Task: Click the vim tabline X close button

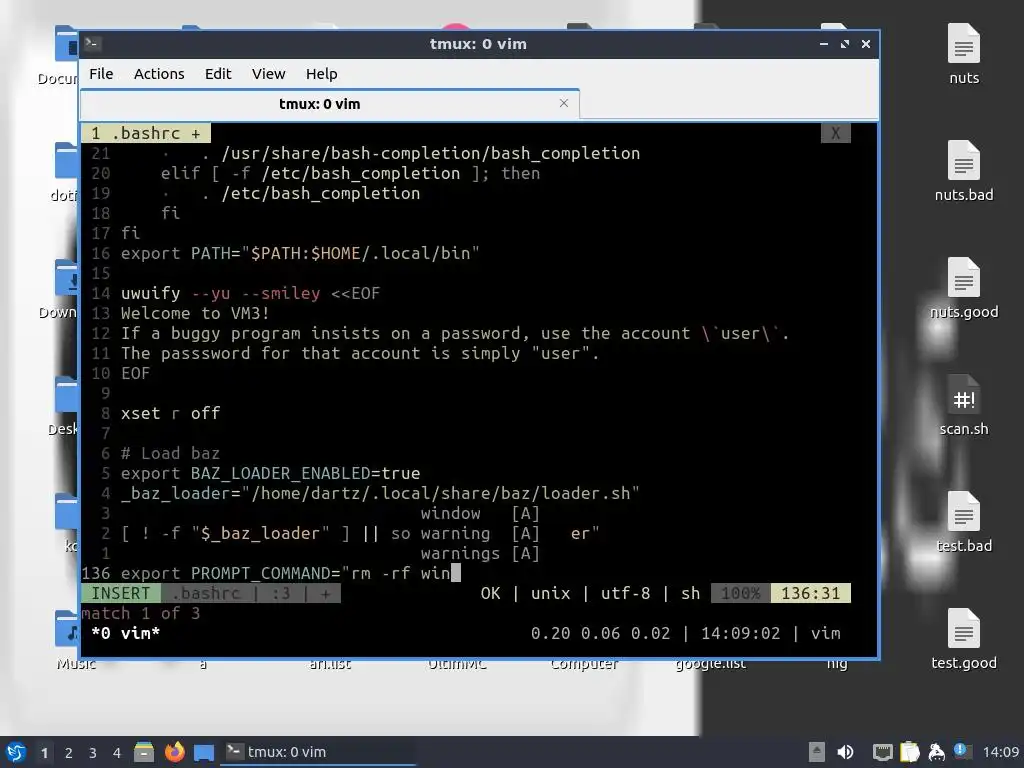Action: pos(835,133)
